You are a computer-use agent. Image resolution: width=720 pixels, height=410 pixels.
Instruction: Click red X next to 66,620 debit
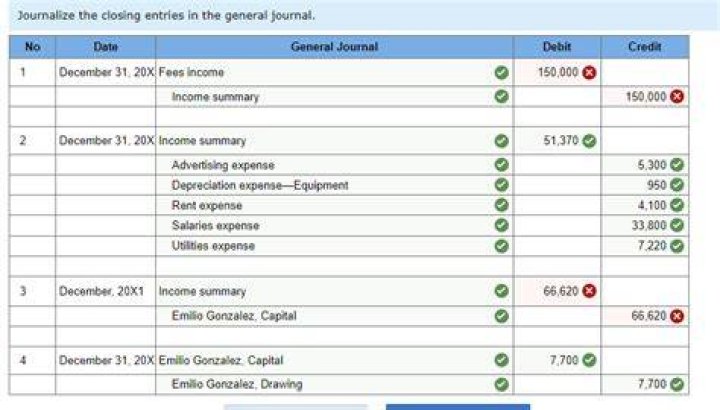point(589,291)
